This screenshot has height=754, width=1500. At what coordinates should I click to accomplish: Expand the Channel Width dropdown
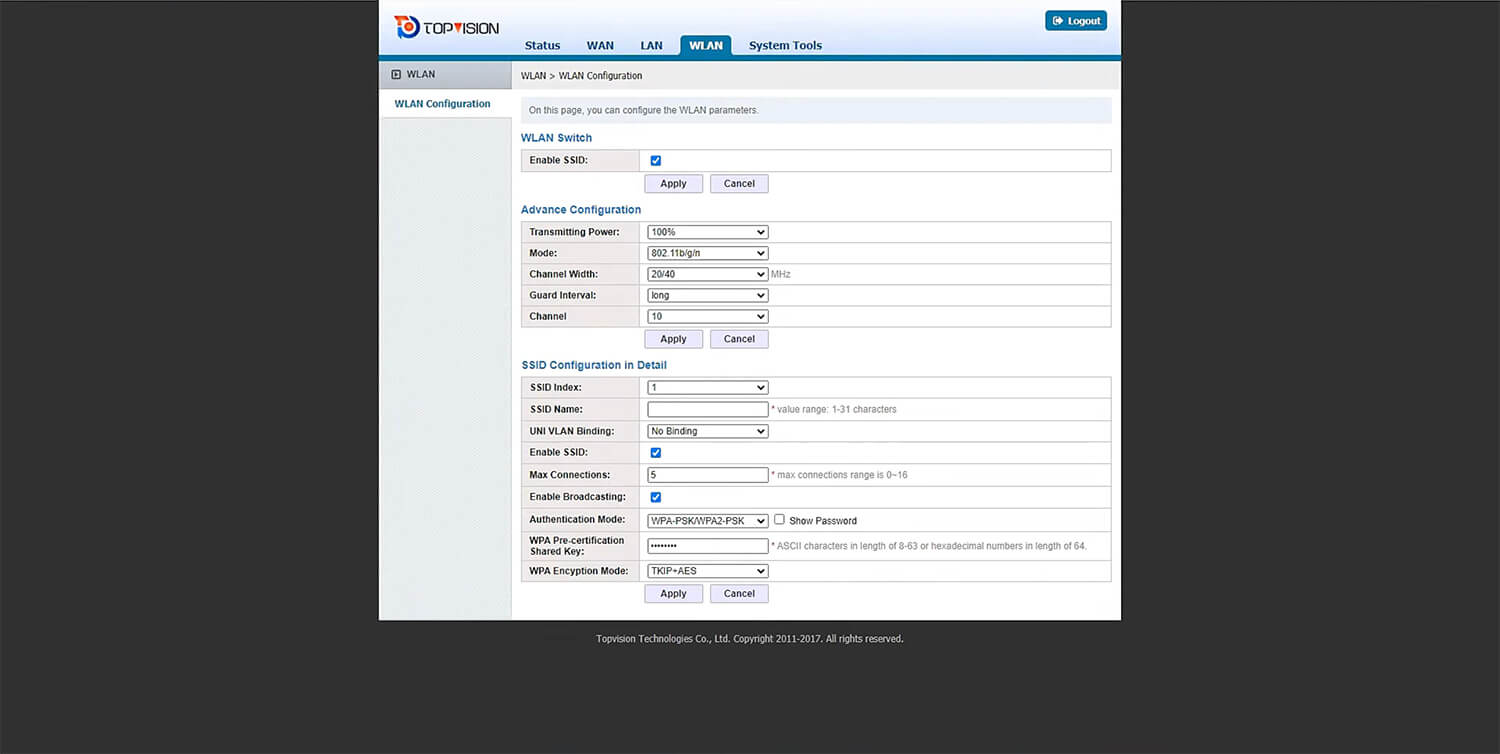coord(707,274)
